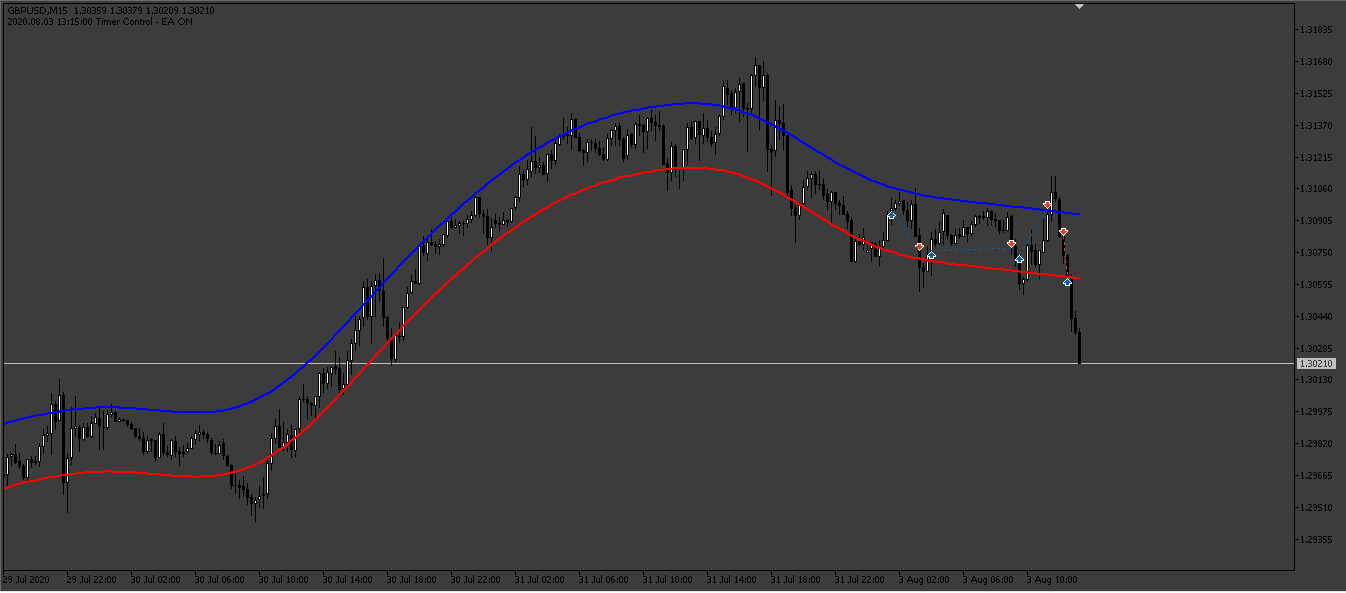This screenshot has width=1346, height=593.
Task: Click the 29 Jul 2020 time axis label
Action: click(26, 579)
